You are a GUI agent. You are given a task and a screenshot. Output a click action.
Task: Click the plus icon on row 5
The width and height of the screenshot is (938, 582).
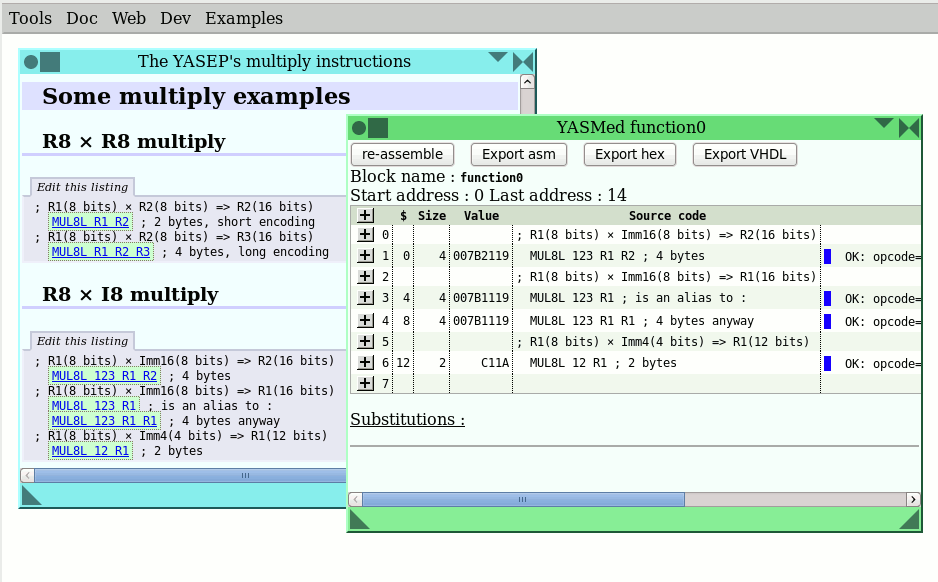pyautogui.click(x=366, y=342)
